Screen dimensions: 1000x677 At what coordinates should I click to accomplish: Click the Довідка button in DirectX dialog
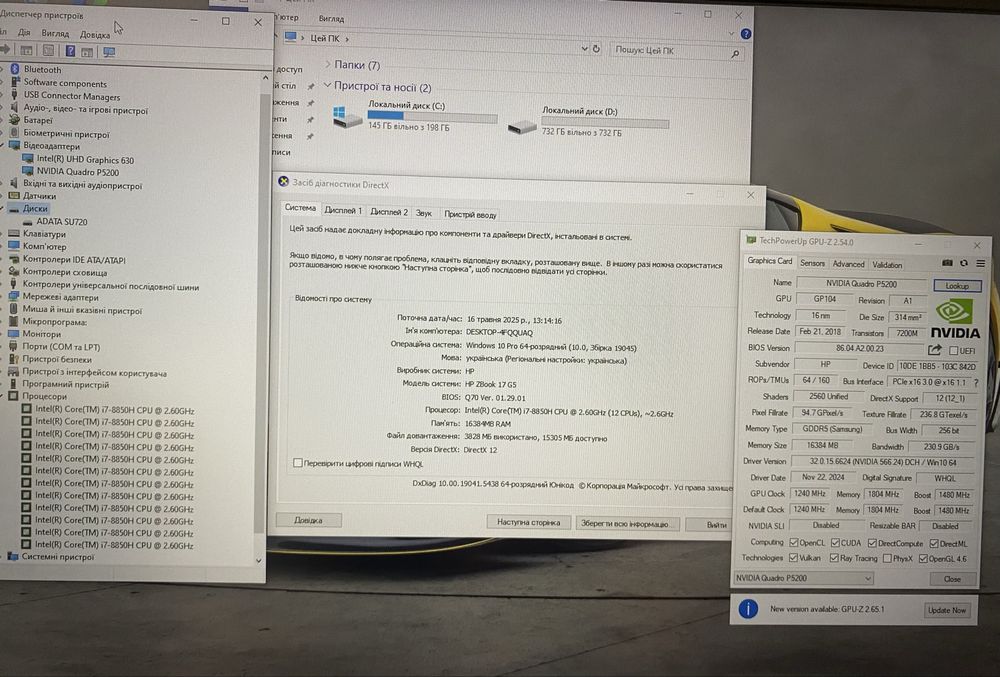[x=308, y=520]
